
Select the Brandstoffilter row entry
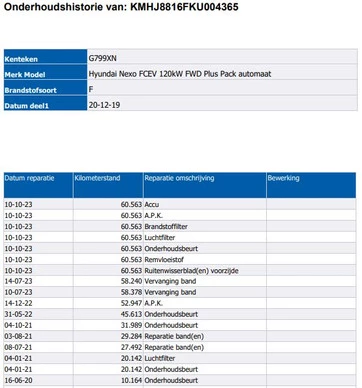pos(180,226)
